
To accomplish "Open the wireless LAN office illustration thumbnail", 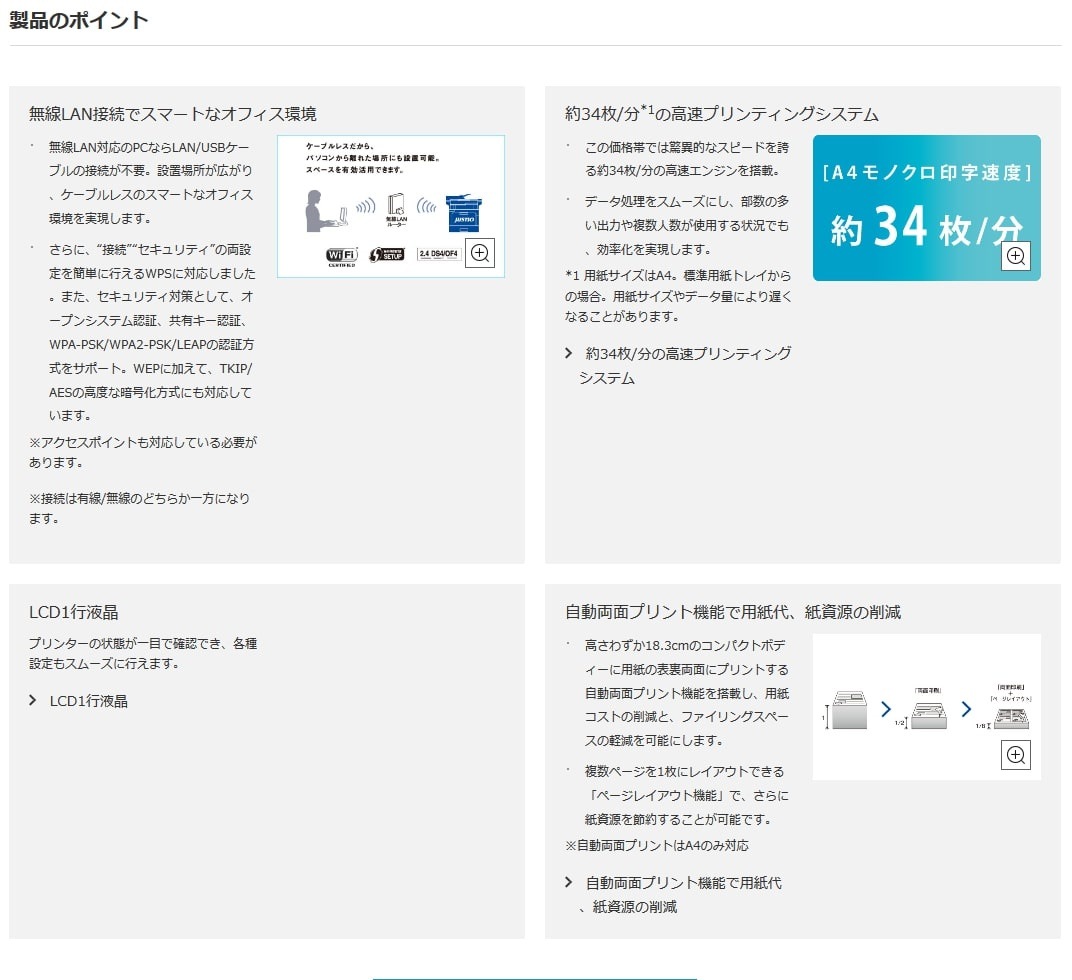I will click(391, 207).
